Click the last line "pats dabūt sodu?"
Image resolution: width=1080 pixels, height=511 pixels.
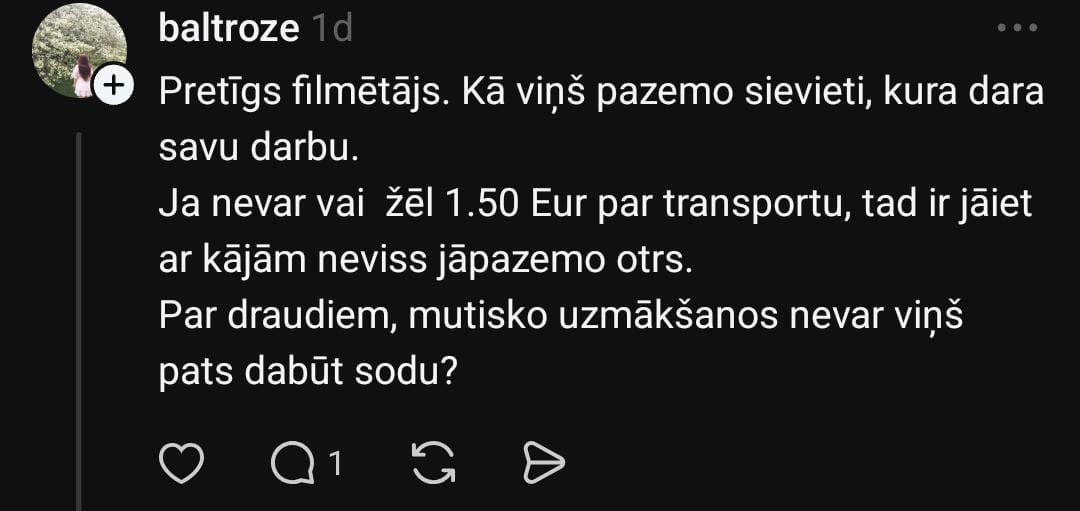pos(308,373)
